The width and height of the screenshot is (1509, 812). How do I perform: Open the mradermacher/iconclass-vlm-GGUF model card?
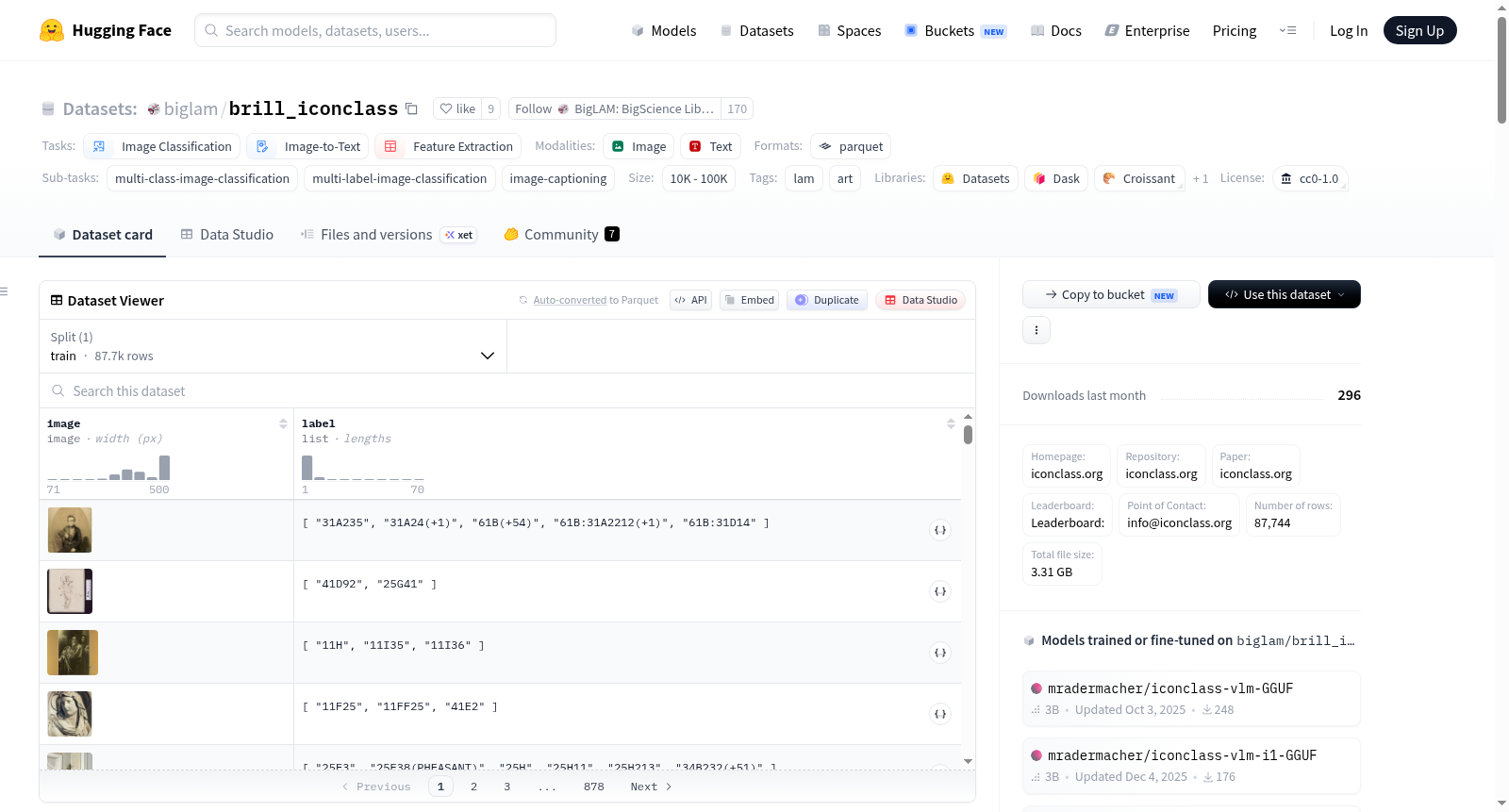(x=1191, y=699)
